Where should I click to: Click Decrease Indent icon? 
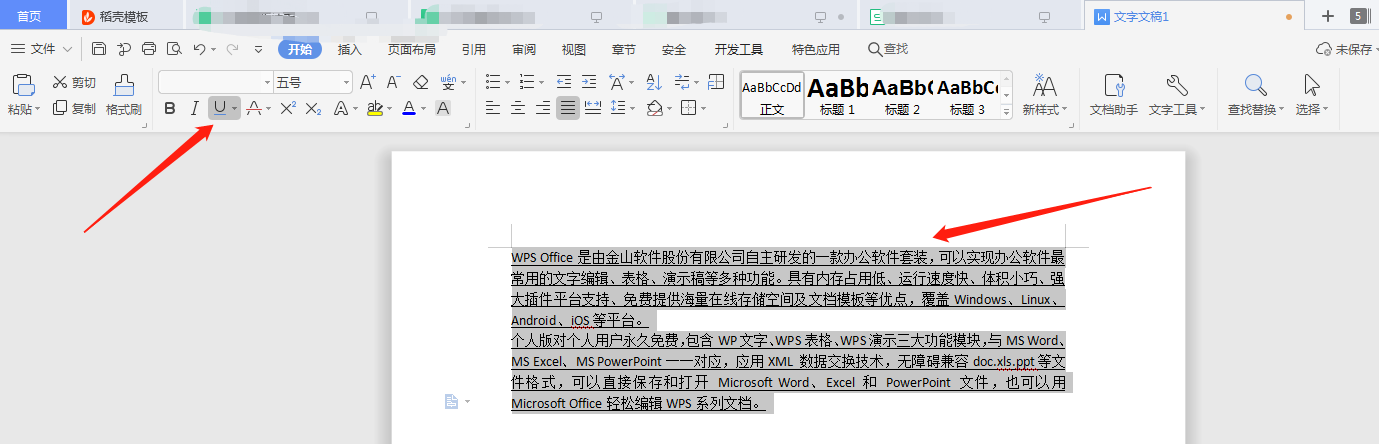(564, 82)
